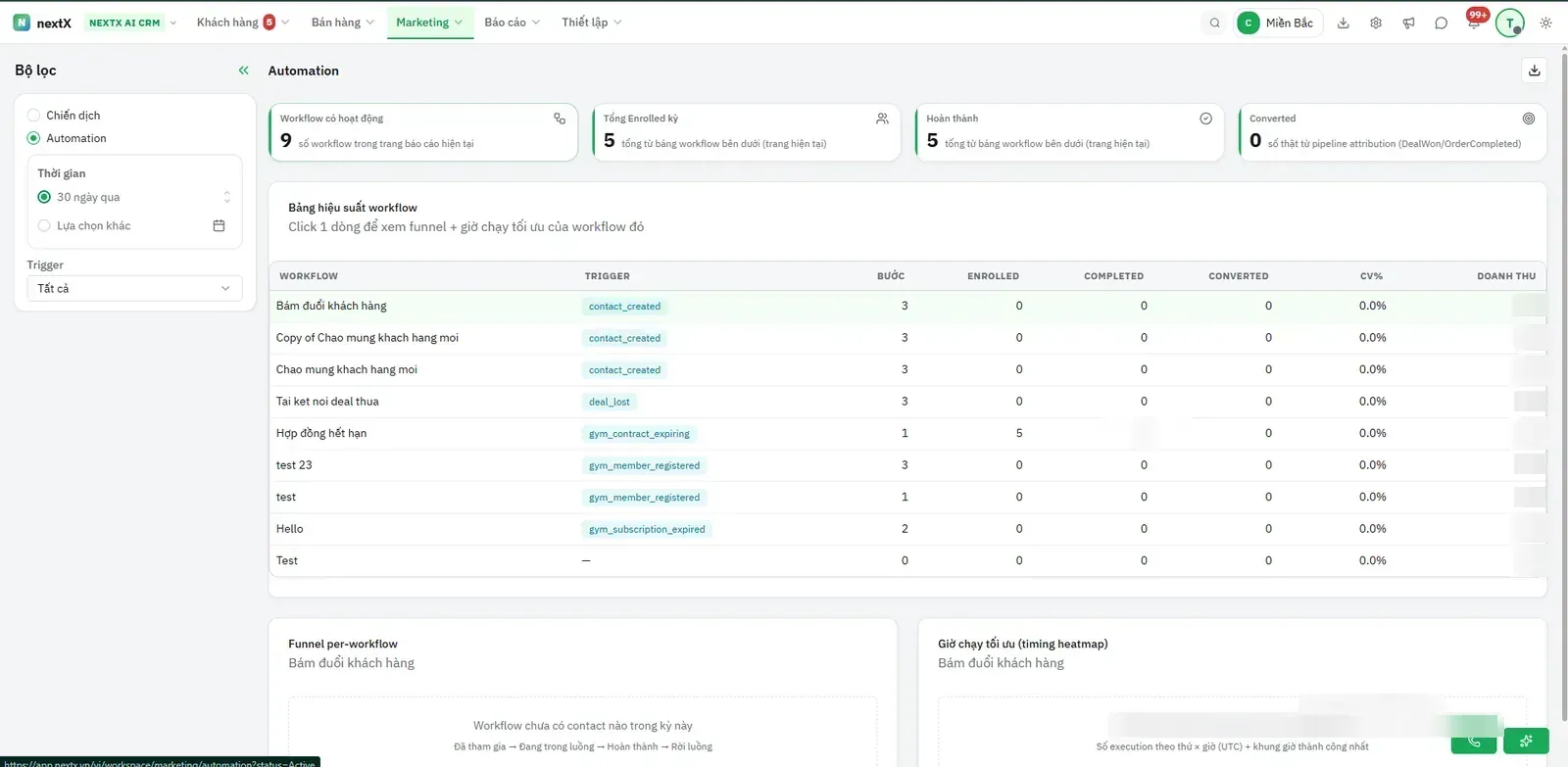Select the Tai ket noi deal thua row
This screenshot has height=767, width=1568.
[x=907, y=402]
